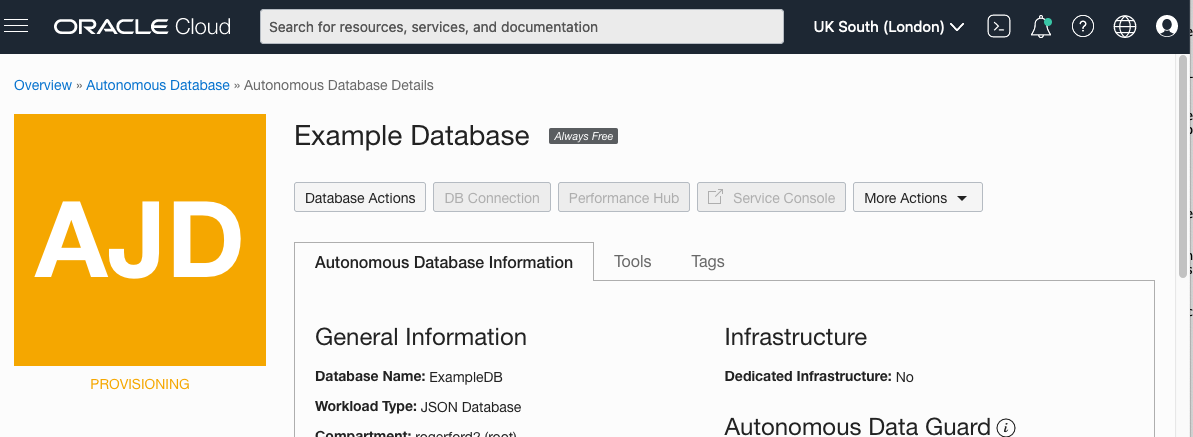Open the hamburger navigation menu

click(x=16, y=27)
